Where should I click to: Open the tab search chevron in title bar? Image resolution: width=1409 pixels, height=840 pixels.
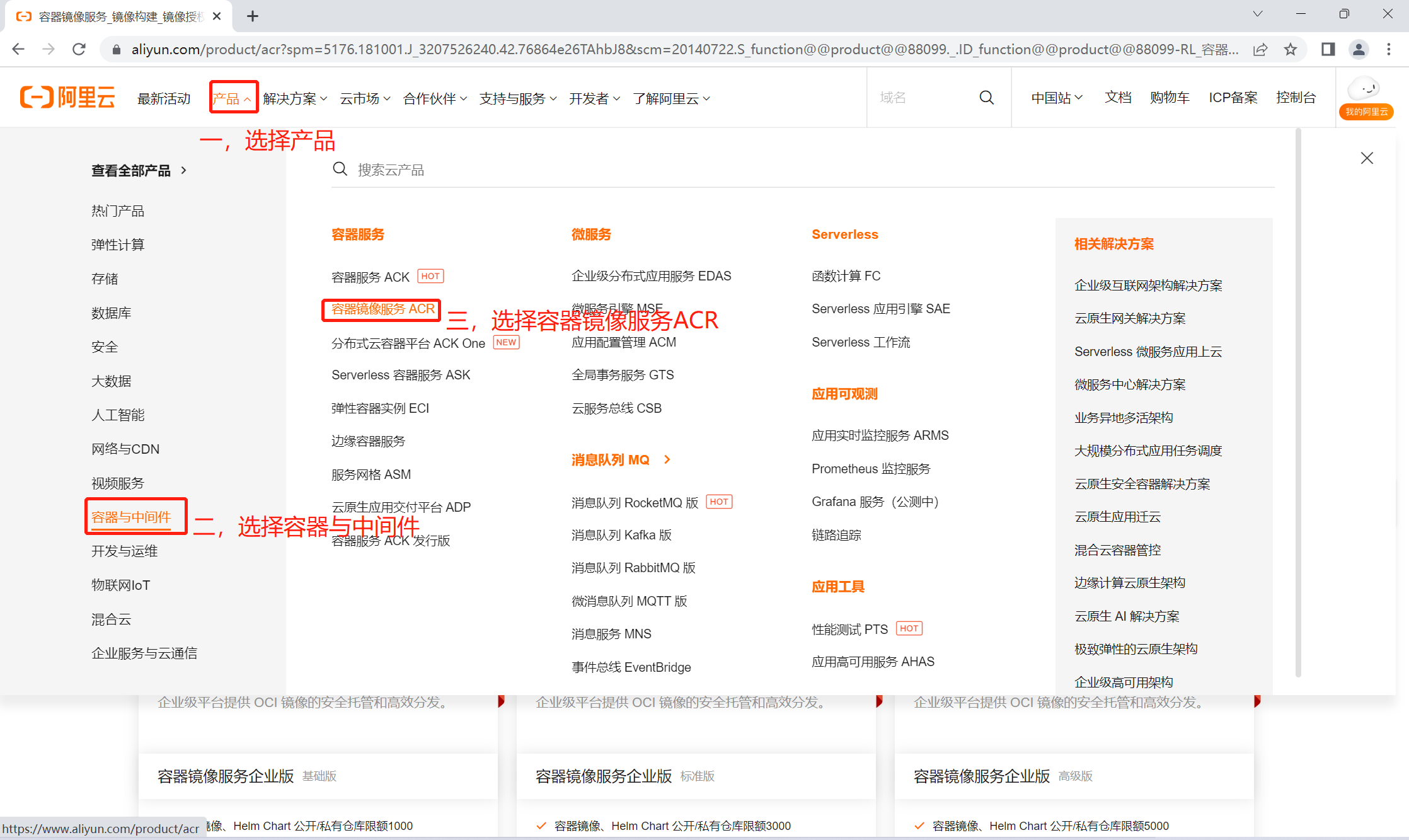coord(1258,14)
